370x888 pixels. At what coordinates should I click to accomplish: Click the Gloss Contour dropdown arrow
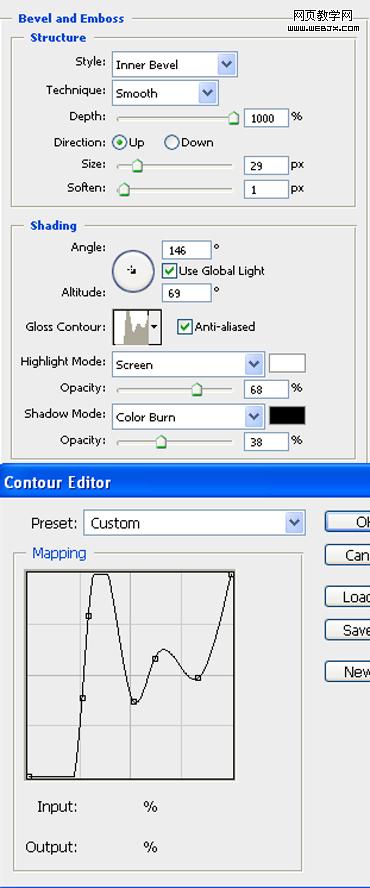(x=155, y=327)
